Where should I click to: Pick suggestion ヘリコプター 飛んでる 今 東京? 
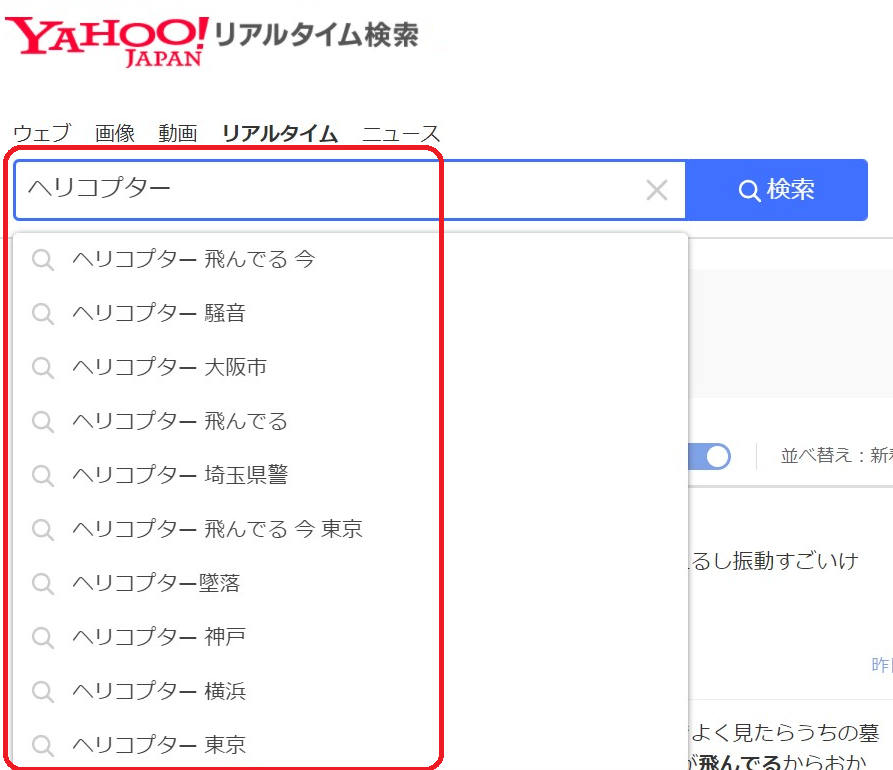pos(350,529)
